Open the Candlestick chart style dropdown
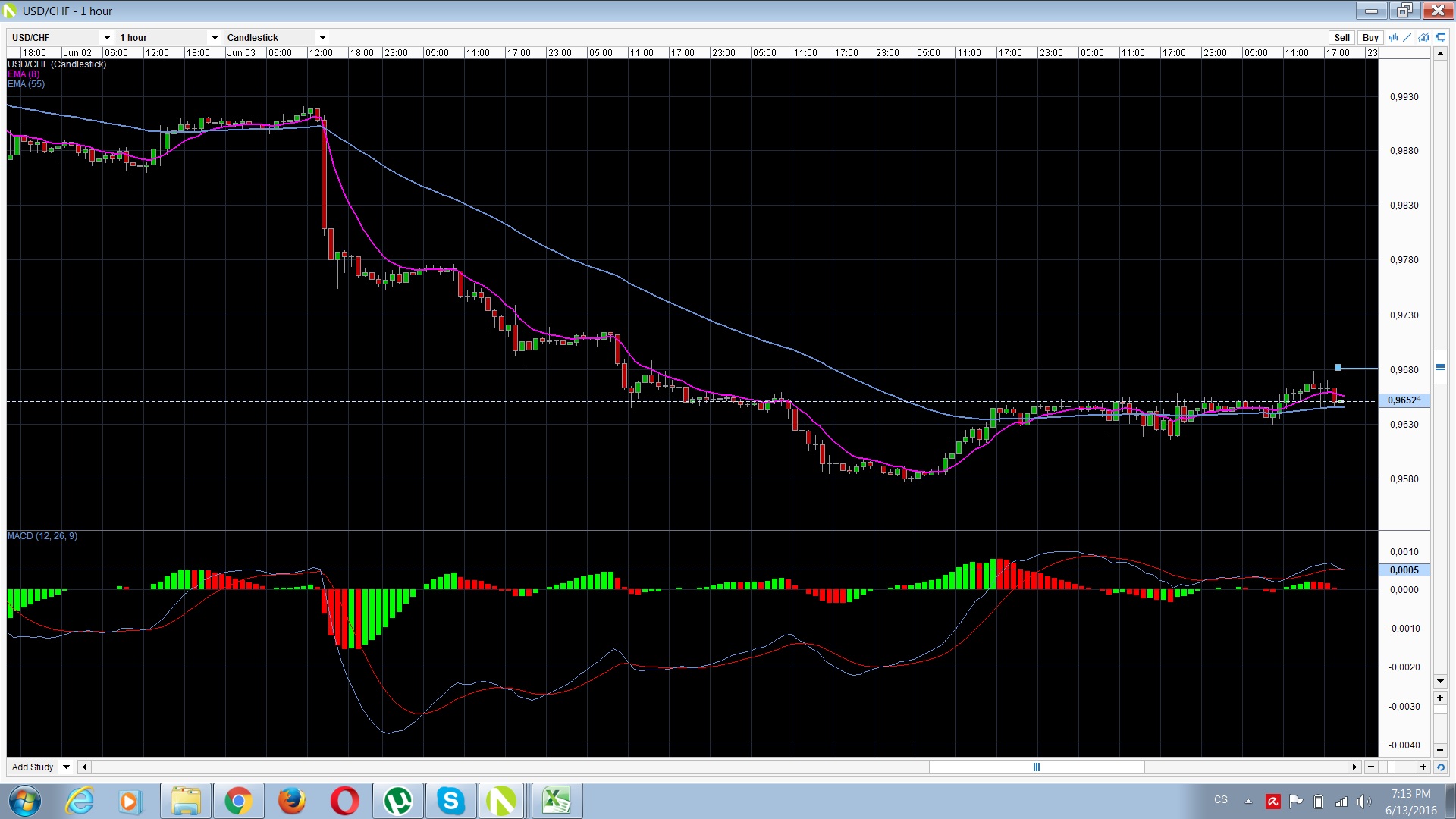This screenshot has height=819, width=1456. (322, 37)
